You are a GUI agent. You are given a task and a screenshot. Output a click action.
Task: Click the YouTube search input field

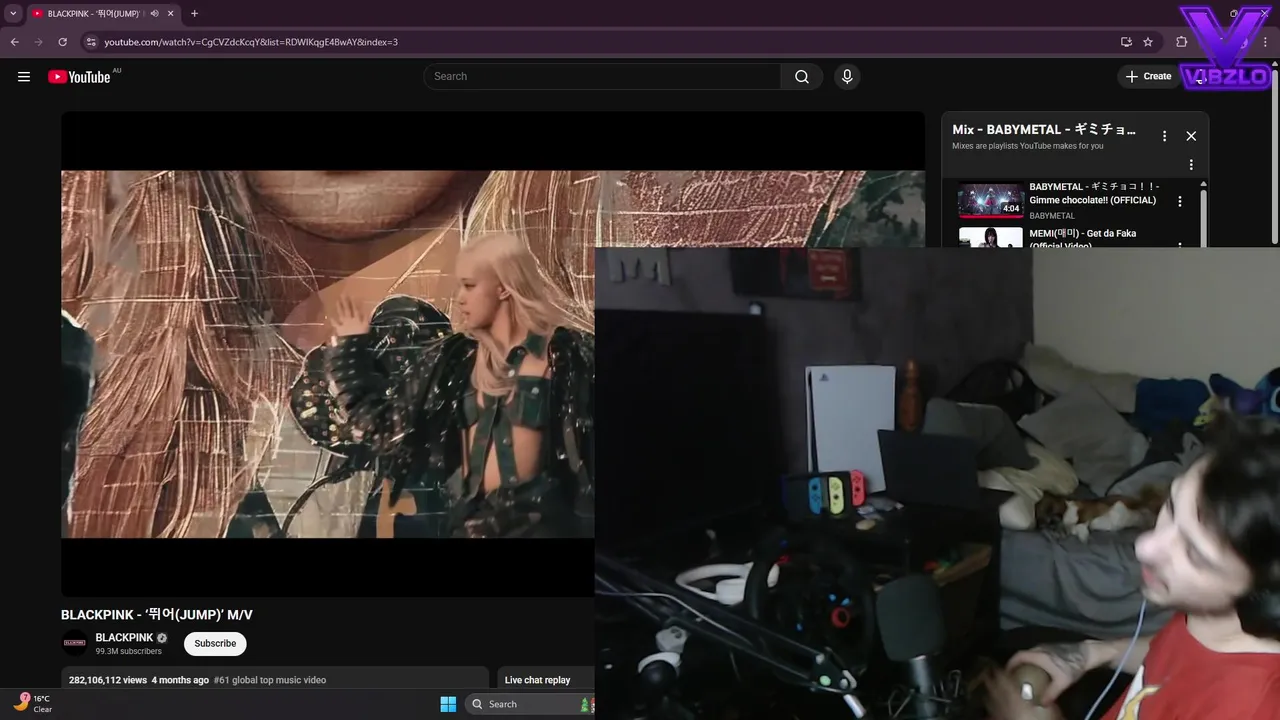[603, 76]
